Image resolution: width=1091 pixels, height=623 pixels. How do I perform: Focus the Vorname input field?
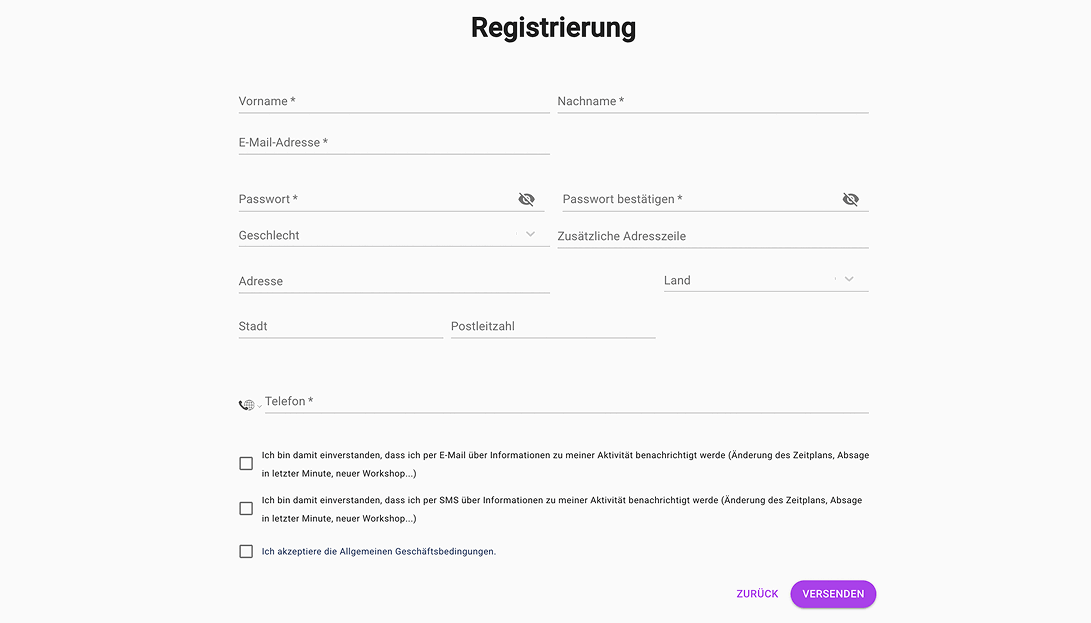[x=393, y=101]
